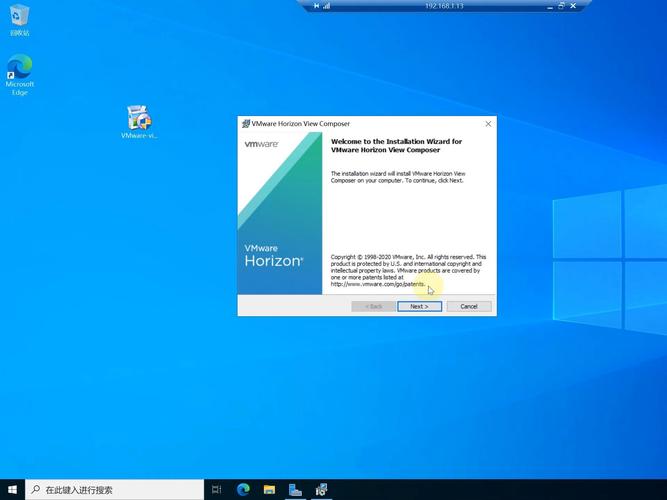Click Cancel in the VMware installer
Screen dimensions: 667x500
tap(469, 306)
